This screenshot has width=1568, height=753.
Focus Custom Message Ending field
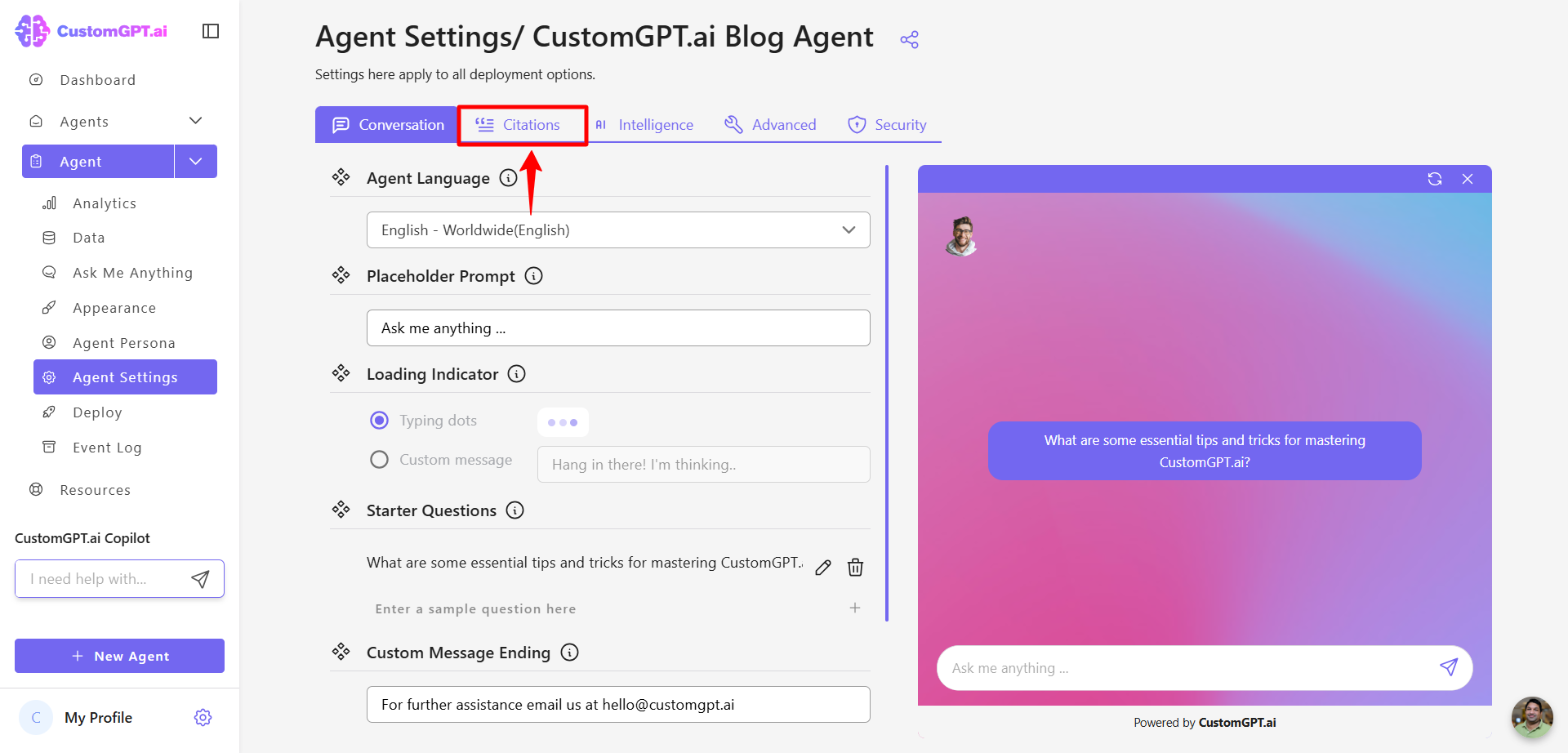coord(618,705)
